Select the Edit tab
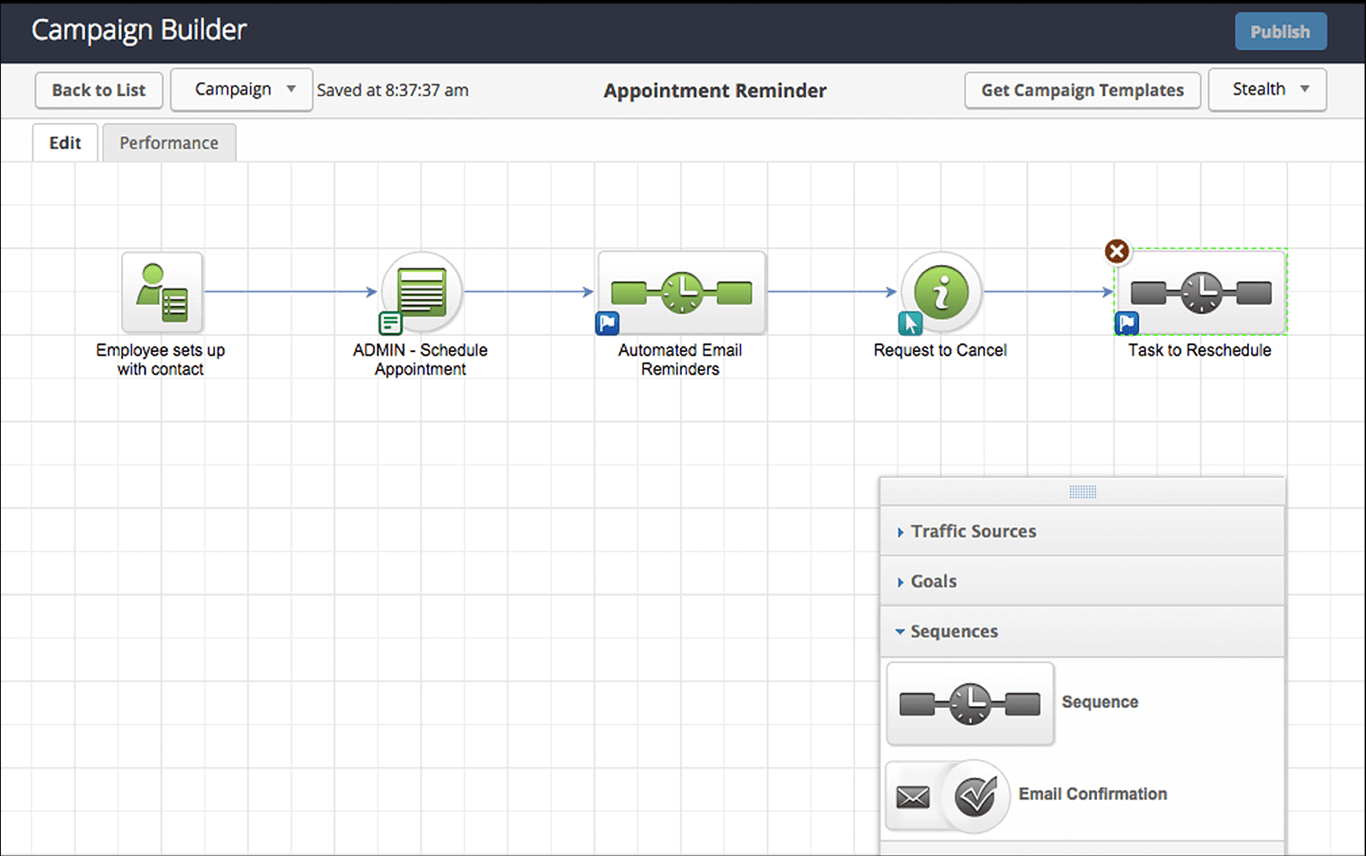1366x856 pixels. (64, 142)
